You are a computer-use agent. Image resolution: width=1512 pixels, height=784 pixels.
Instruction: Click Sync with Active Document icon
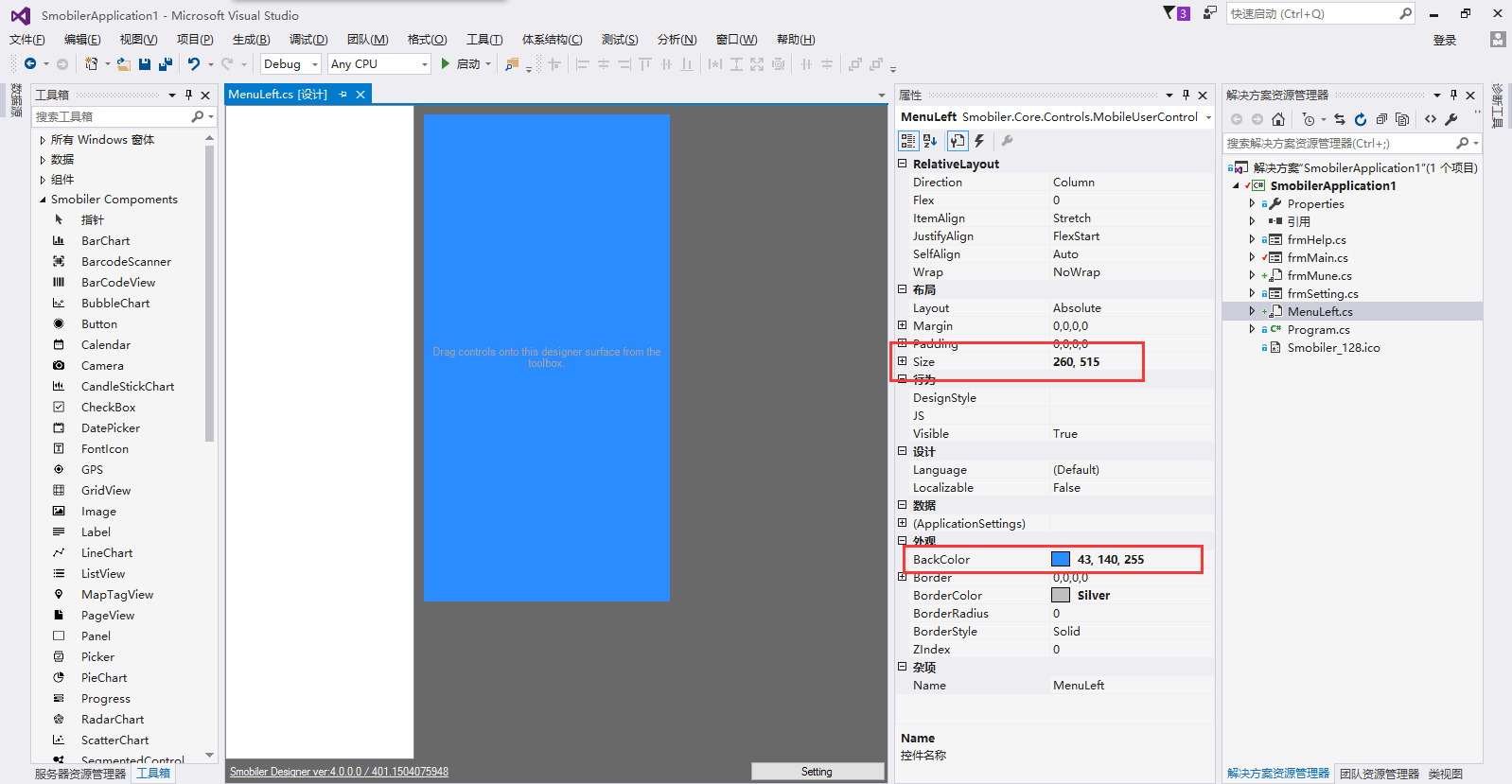tap(1340, 119)
